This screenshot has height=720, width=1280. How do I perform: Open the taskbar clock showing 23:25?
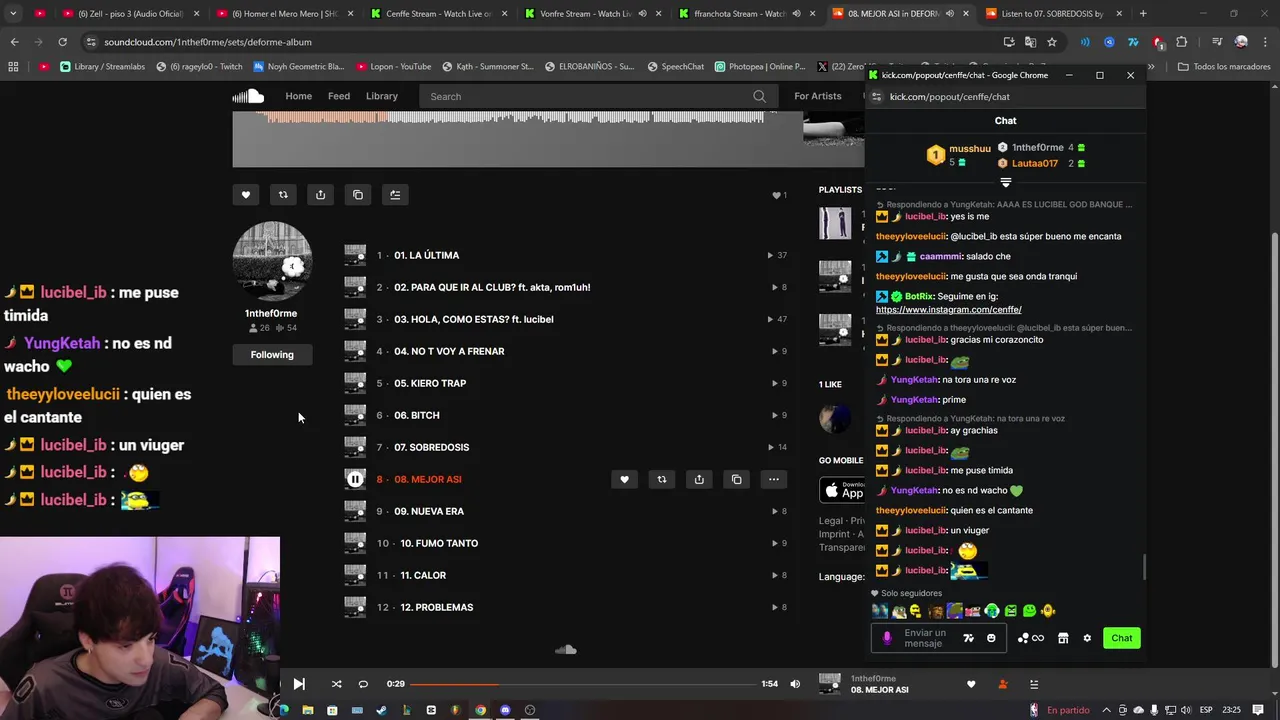[1231, 710]
